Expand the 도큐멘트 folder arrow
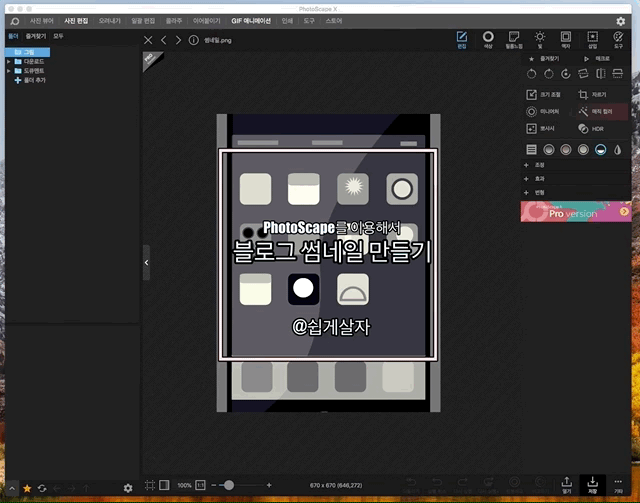640x503 pixels. (9, 71)
